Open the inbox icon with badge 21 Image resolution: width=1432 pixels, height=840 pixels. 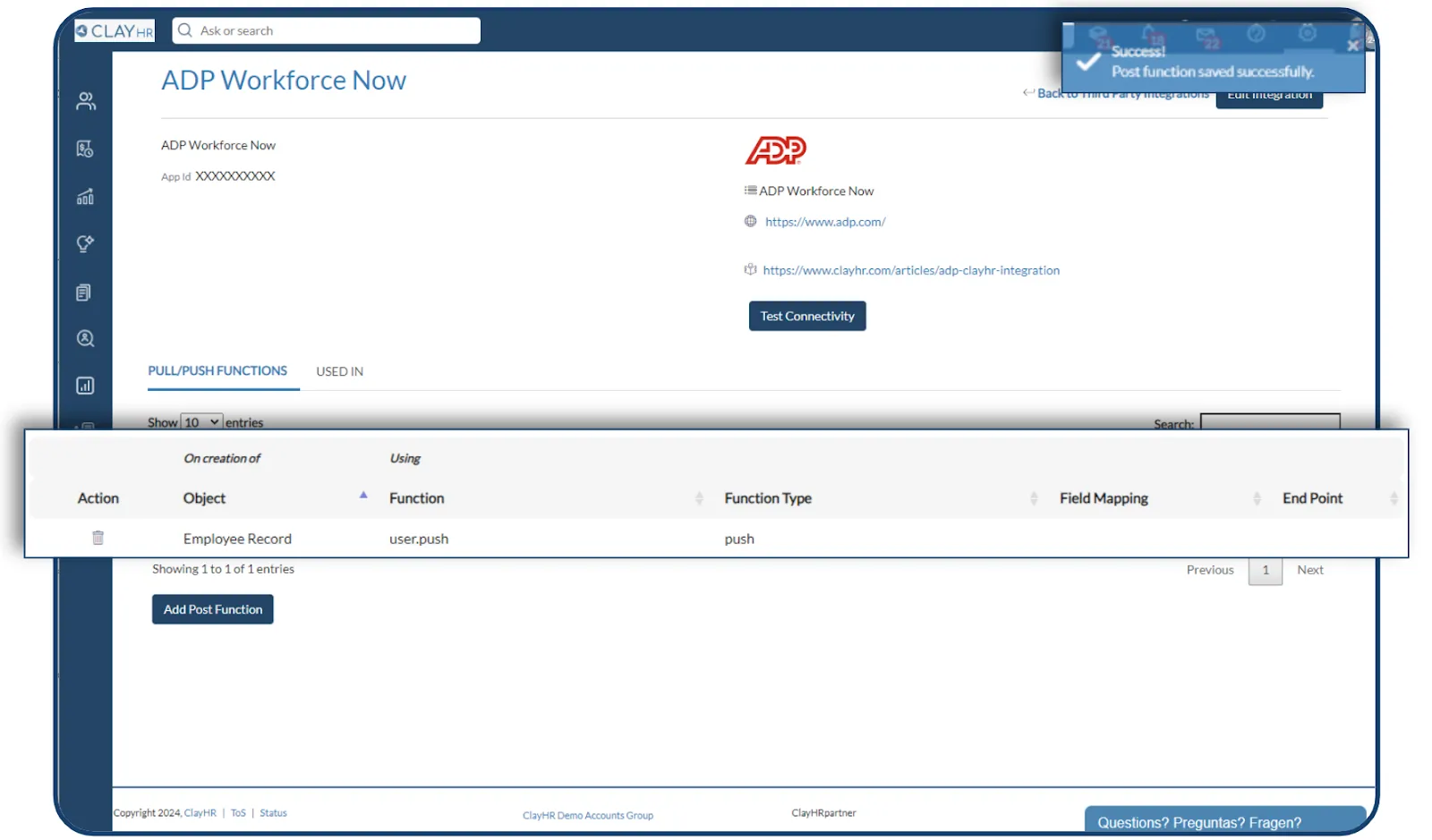click(1099, 36)
